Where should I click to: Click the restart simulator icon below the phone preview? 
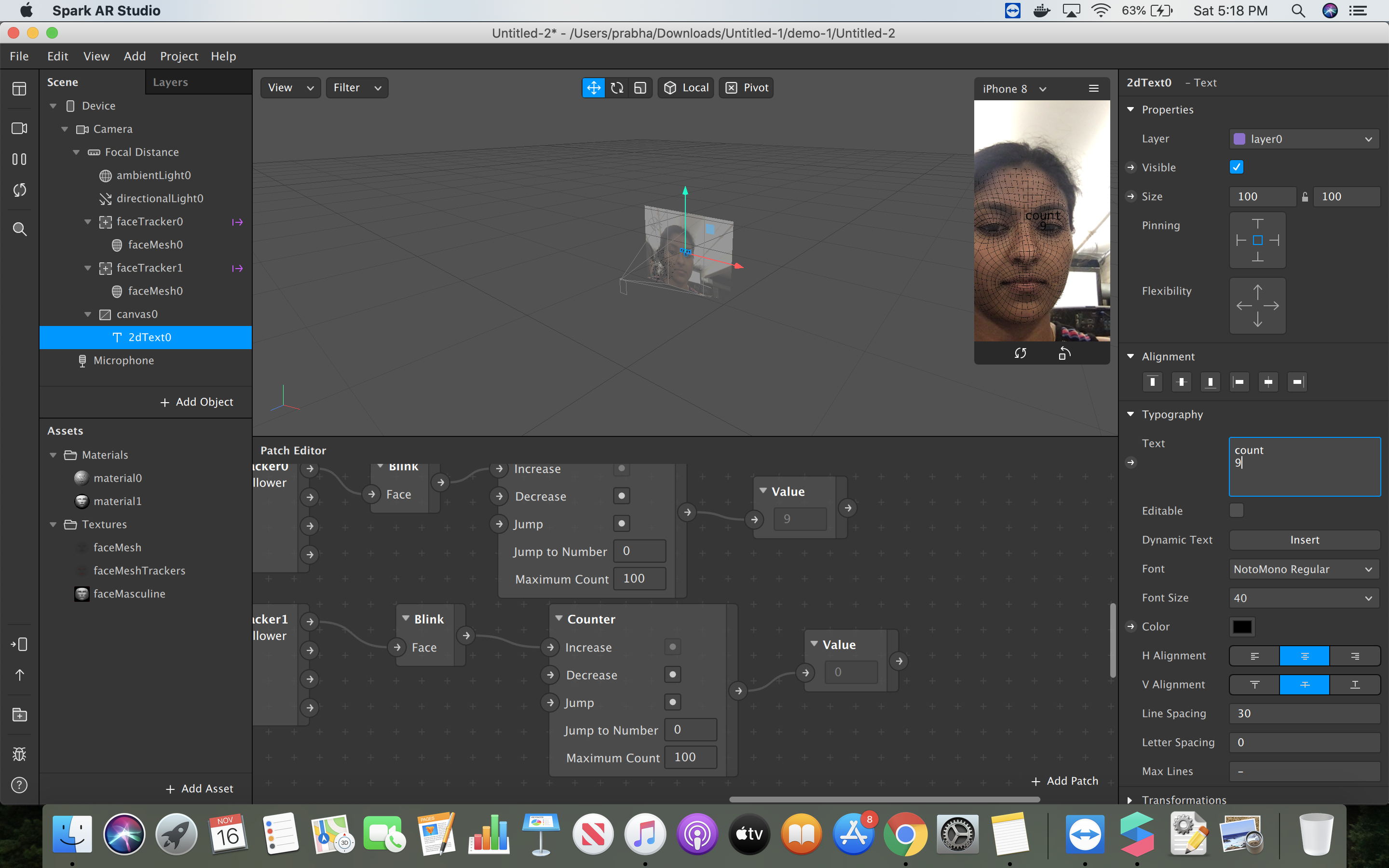point(1020,353)
